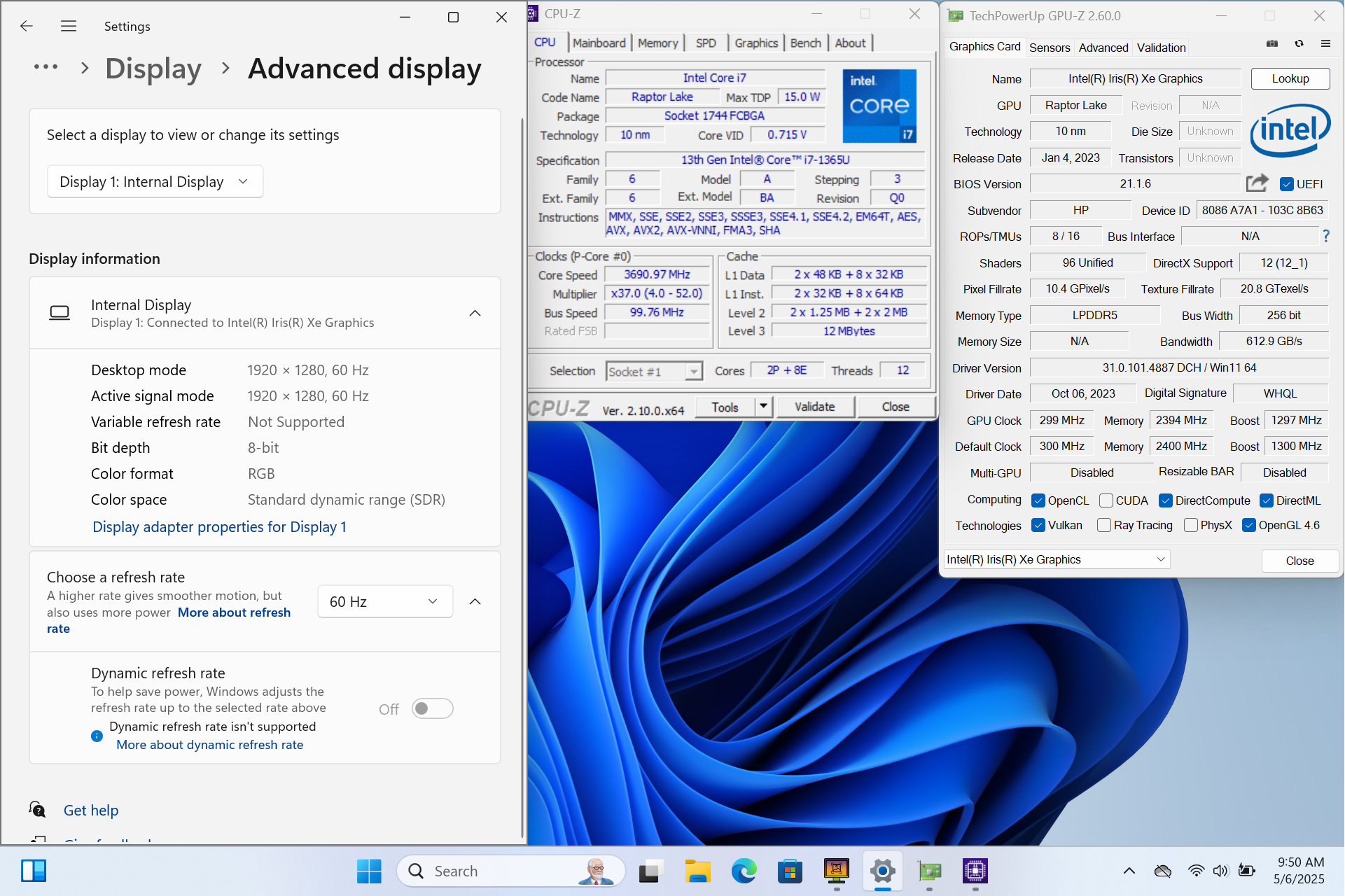The image size is (1345, 896).
Task: Click the taskbar Search box
Action: (x=510, y=871)
